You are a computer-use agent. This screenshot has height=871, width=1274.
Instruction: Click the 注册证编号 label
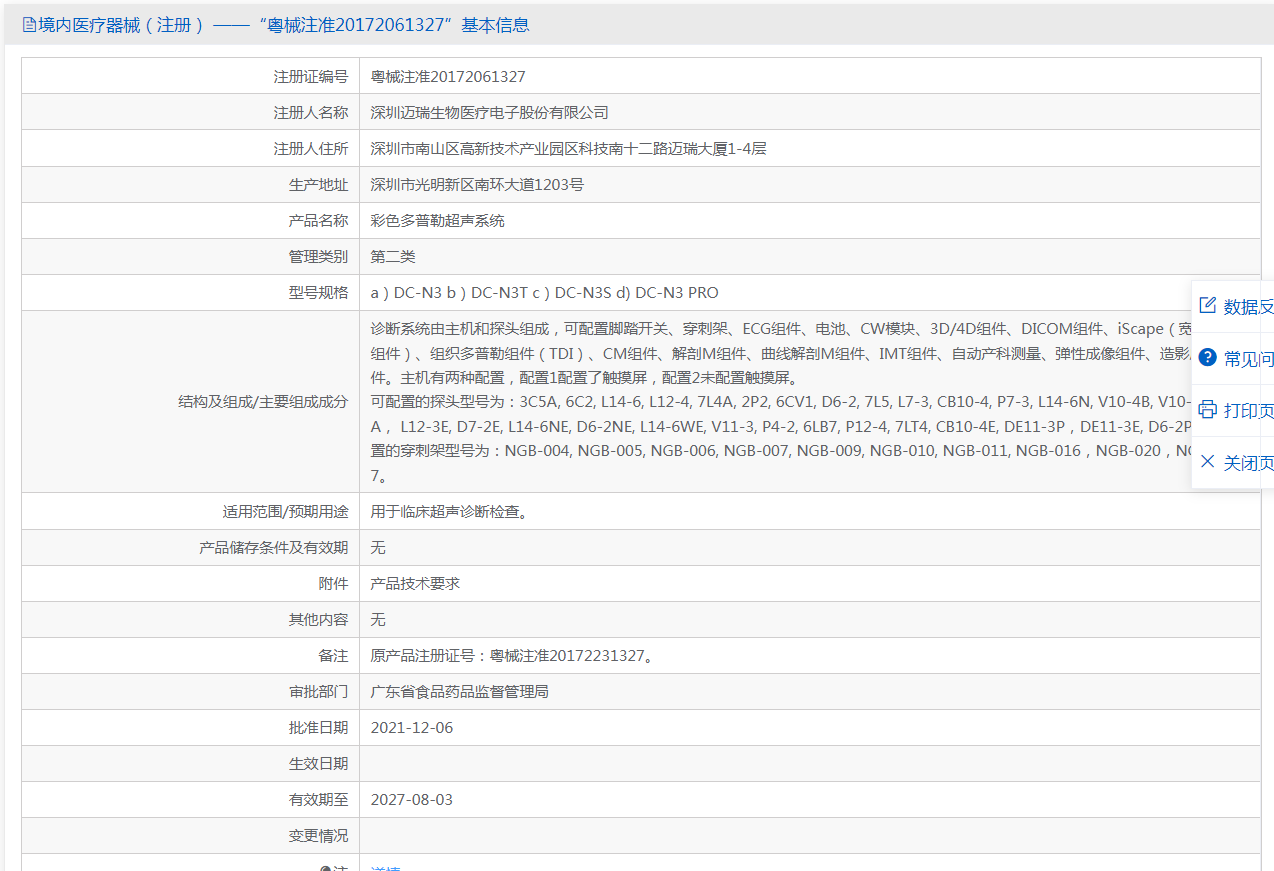click(311, 76)
